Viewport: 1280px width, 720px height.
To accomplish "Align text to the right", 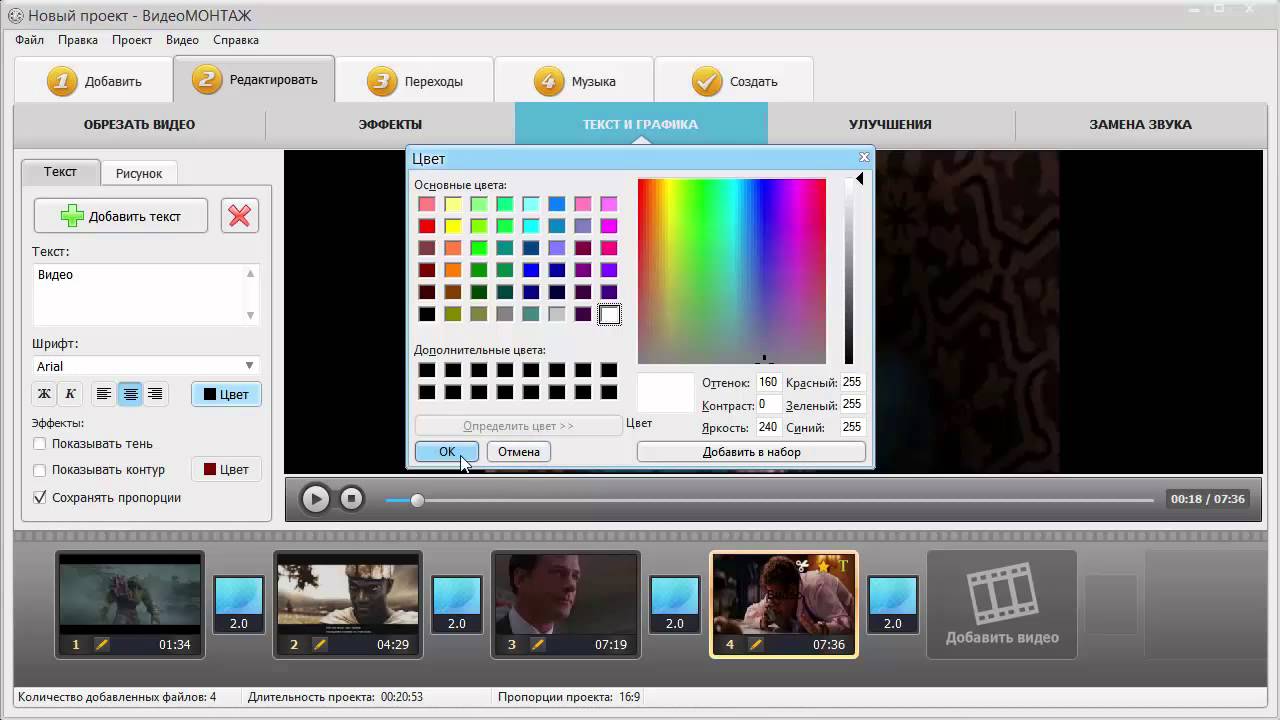I will point(155,394).
